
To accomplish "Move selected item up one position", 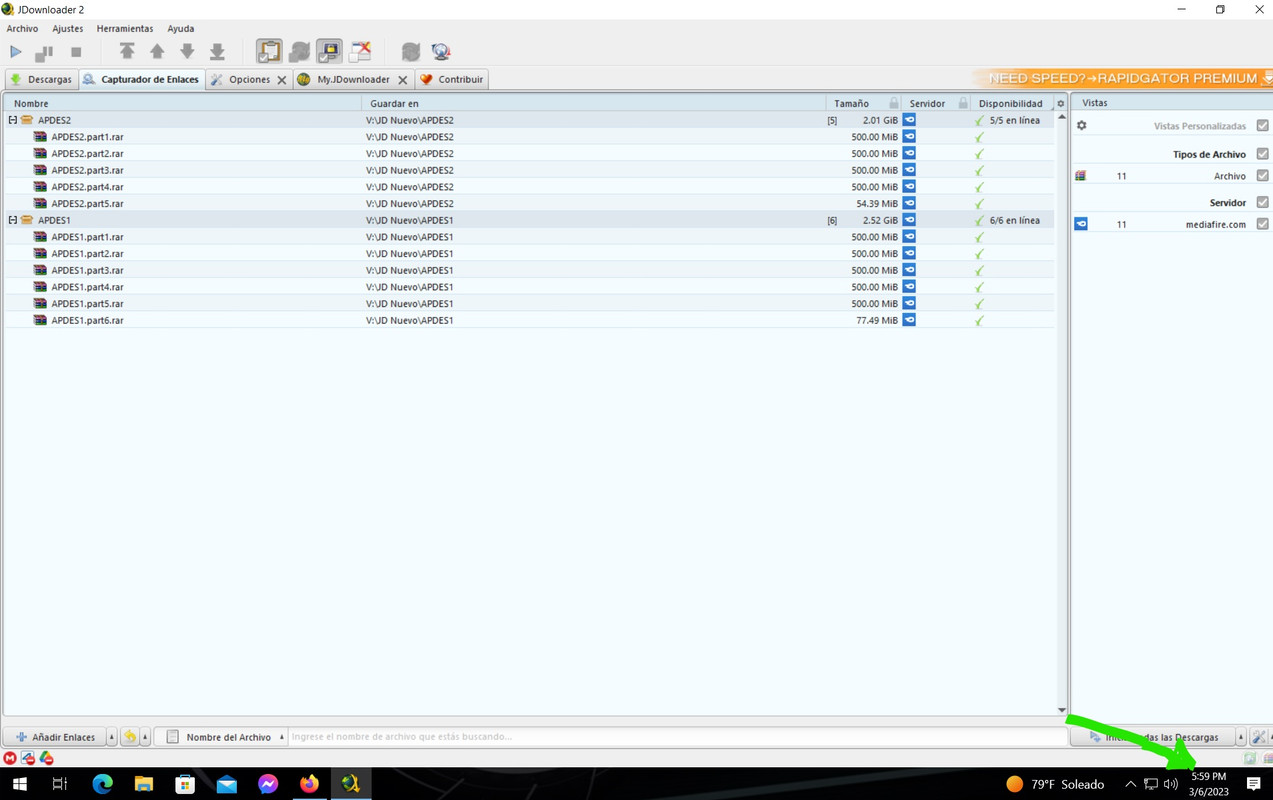I will [157, 51].
